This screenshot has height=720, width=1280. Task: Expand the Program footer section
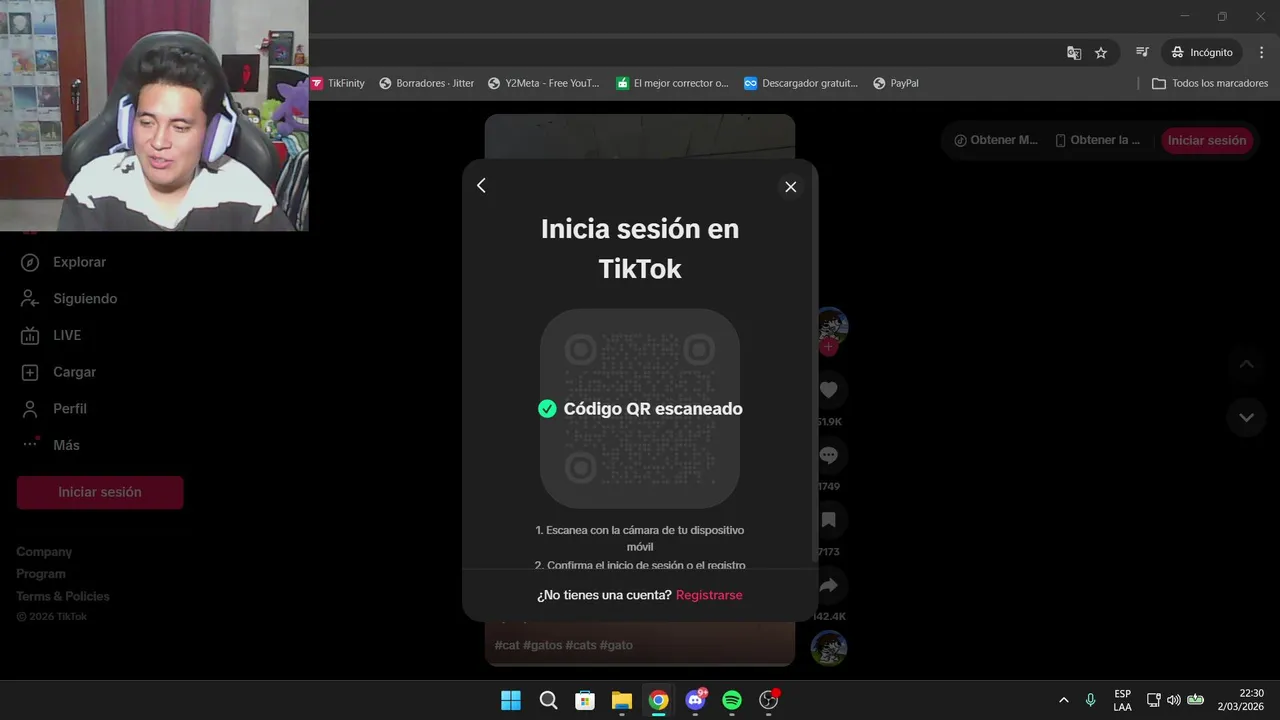pyautogui.click(x=41, y=574)
